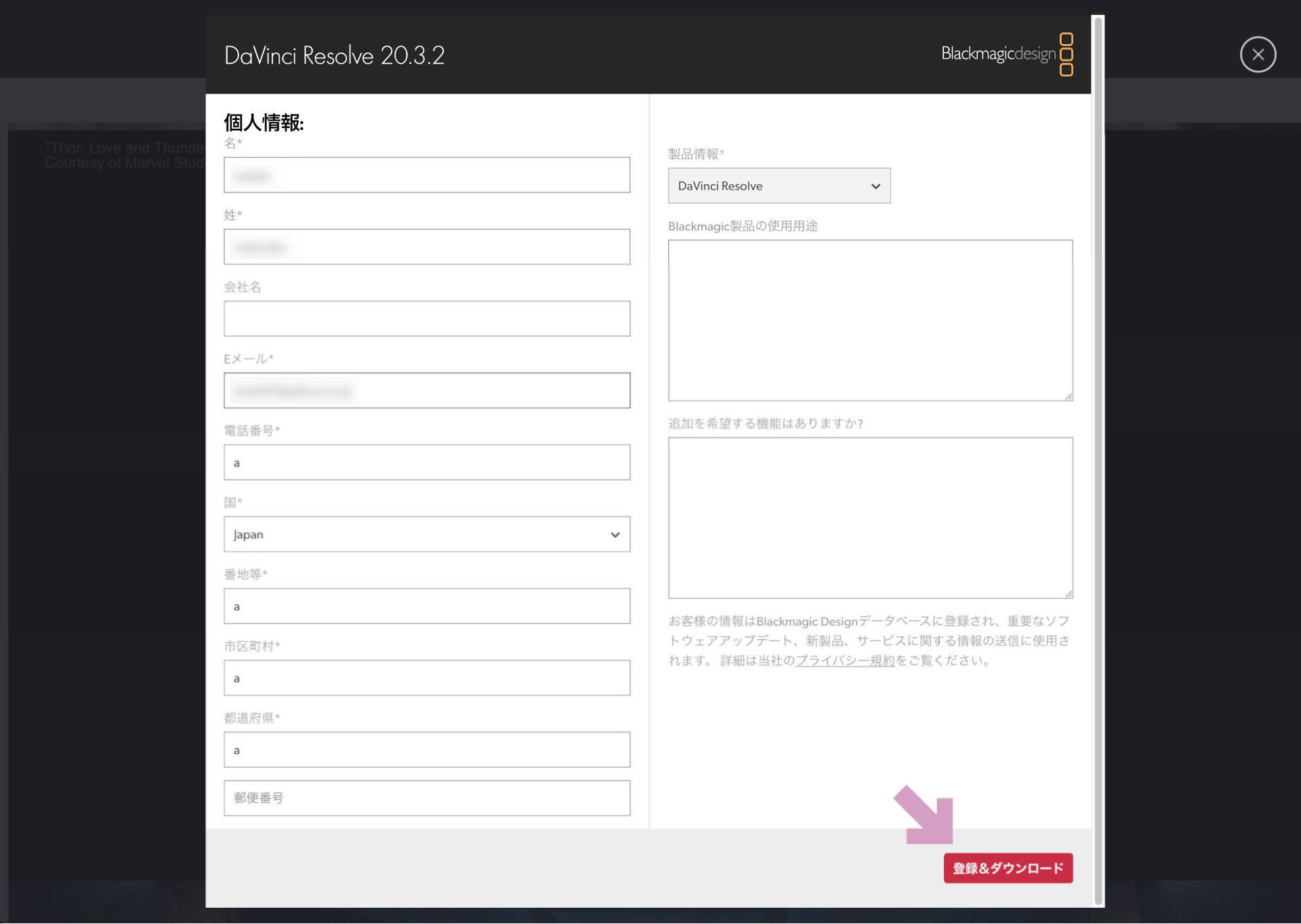The height and width of the screenshot is (924, 1301).
Task: Click the 登録＆ダウンロード button
Action: pyautogui.click(x=1008, y=868)
